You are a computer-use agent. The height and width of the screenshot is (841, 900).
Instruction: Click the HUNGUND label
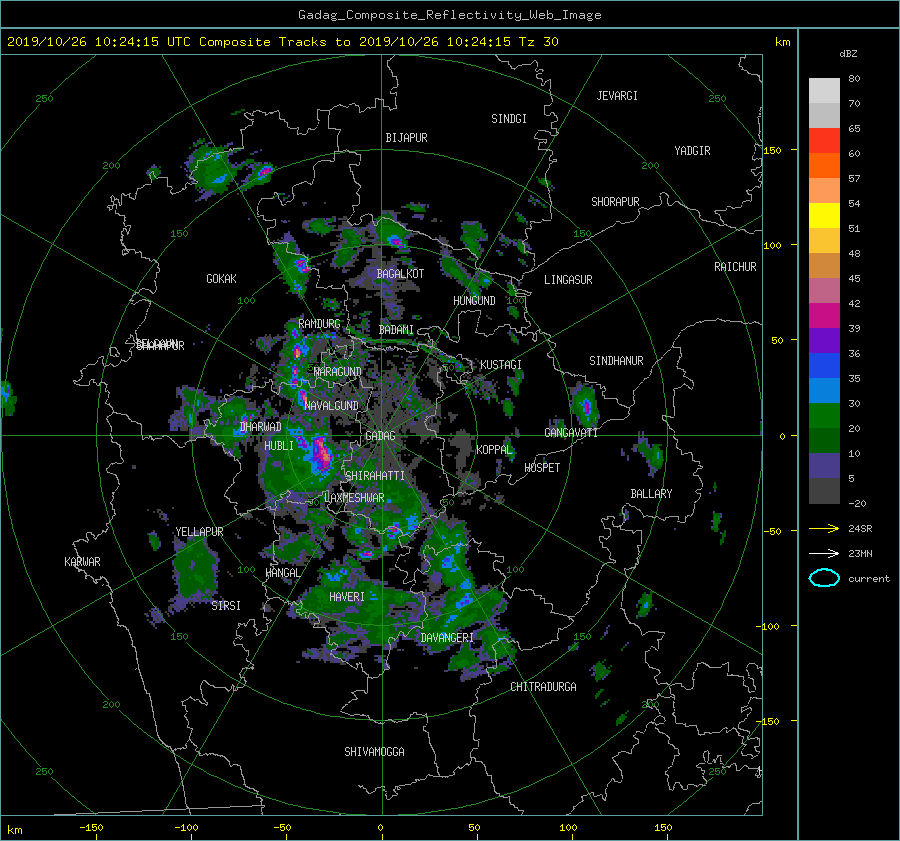(x=474, y=301)
